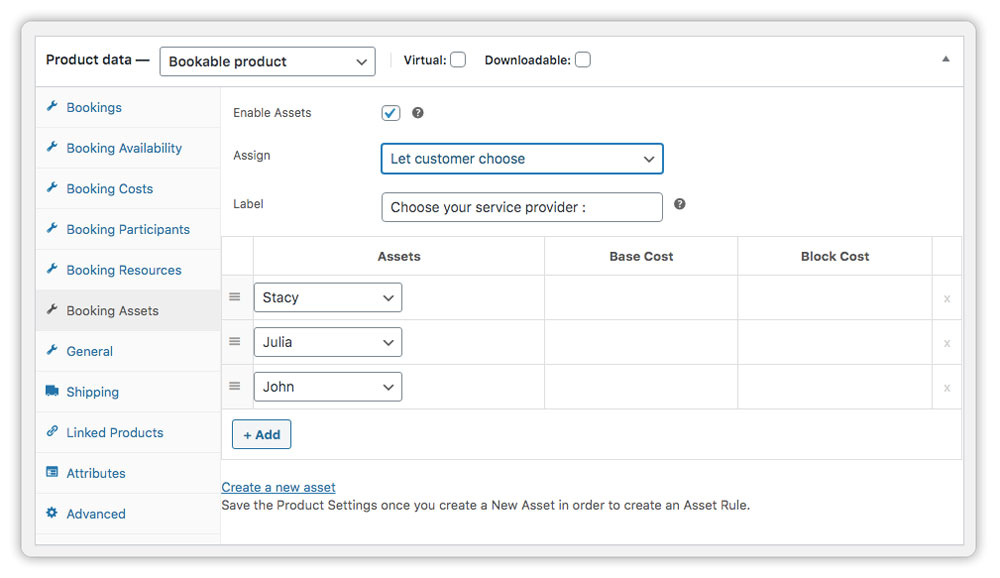Screen dimensions: 1000x578
Task: Go to the Attributes tab
Action: pos(128,473)
